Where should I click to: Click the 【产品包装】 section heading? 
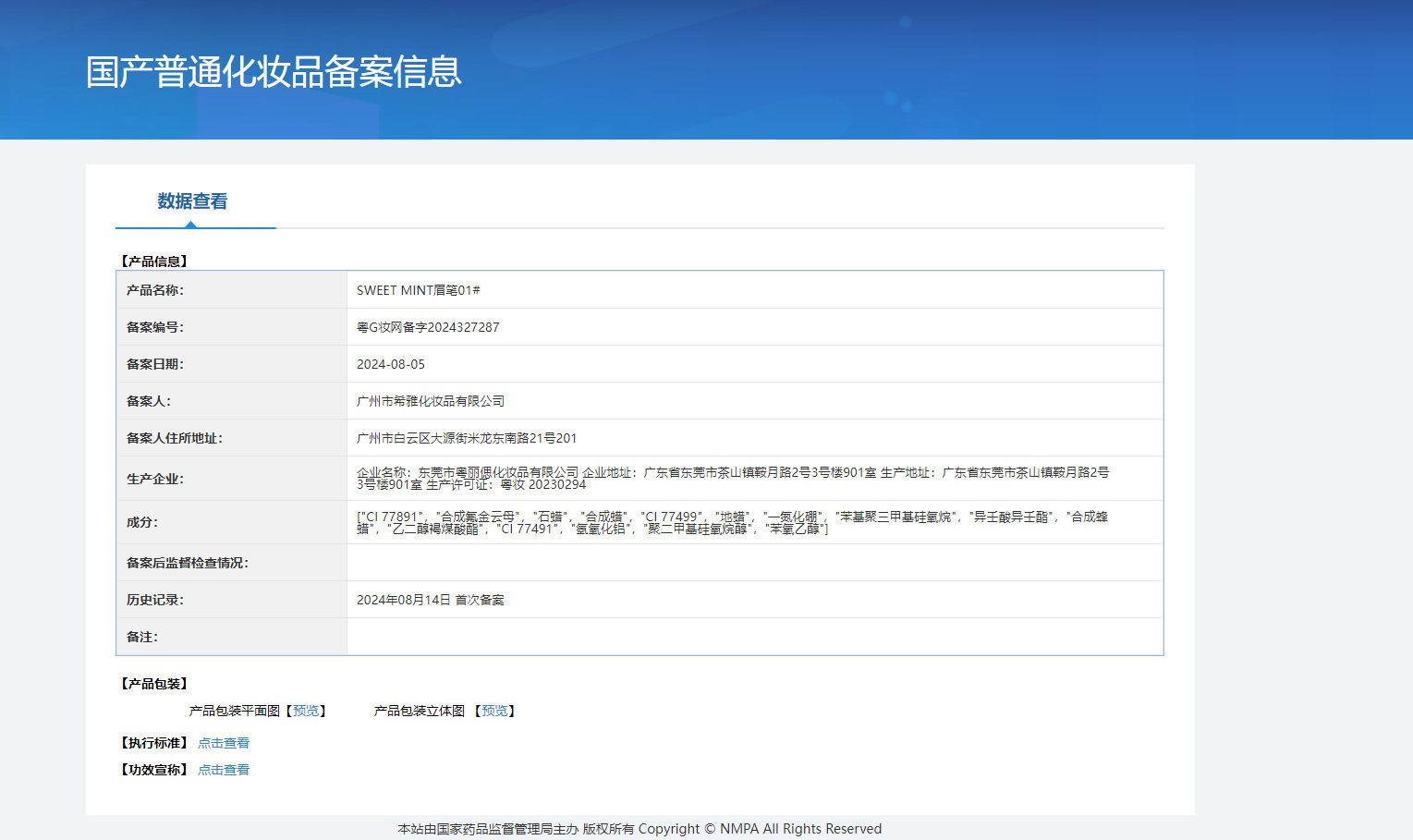click(x=154, y=684)
